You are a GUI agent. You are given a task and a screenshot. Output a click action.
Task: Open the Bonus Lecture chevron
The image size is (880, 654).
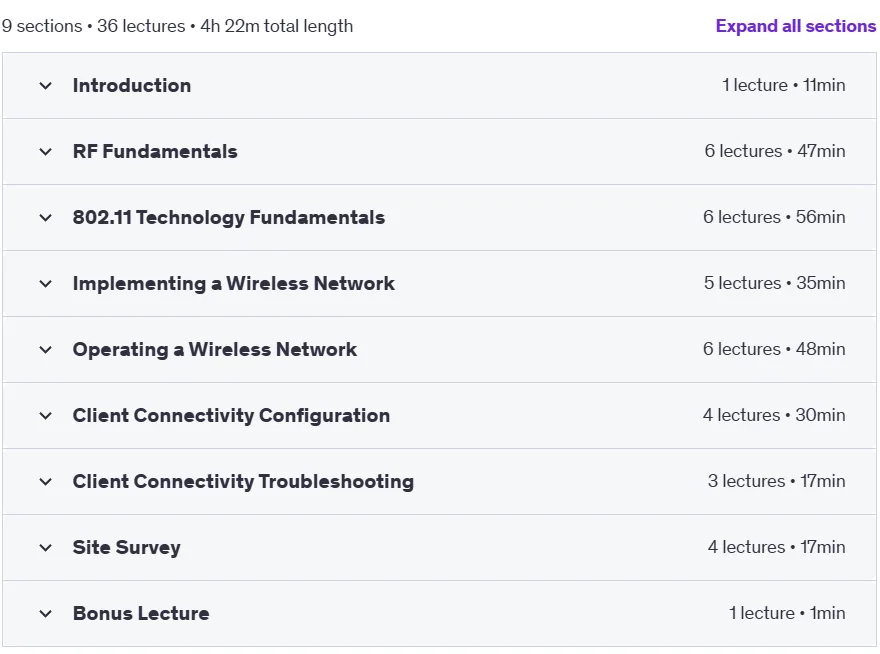(x=45, y=614)
